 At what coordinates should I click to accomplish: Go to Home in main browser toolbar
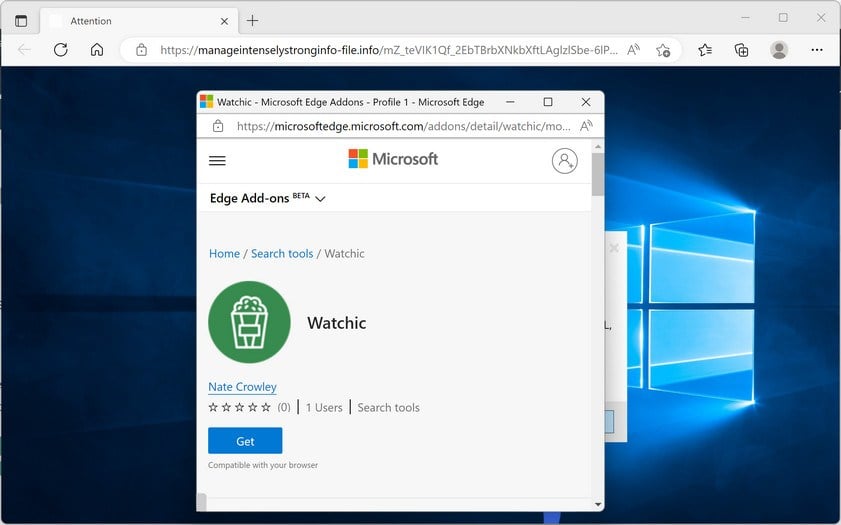[97, 50]
